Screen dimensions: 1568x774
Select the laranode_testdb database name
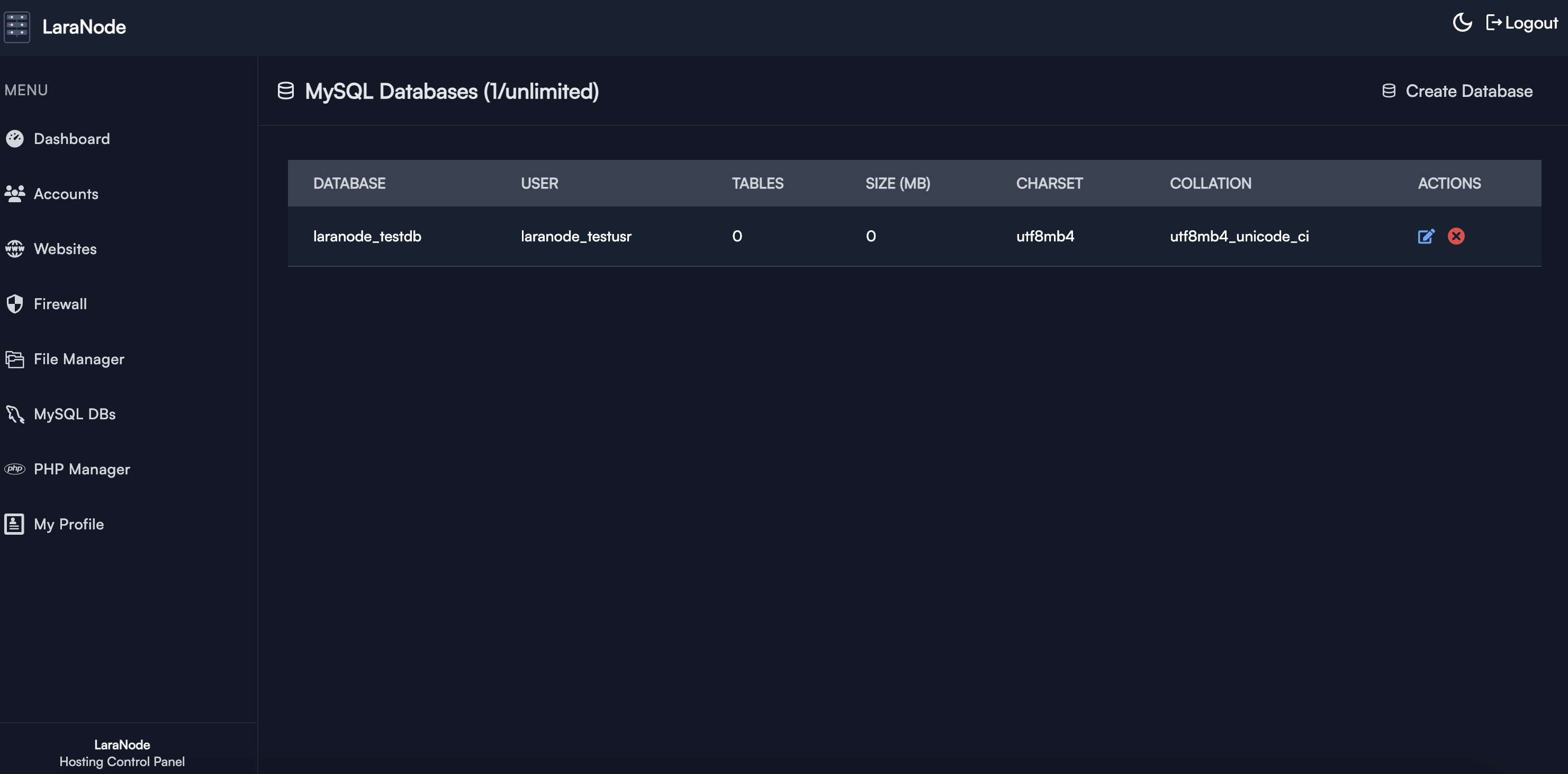pos(366,236)
